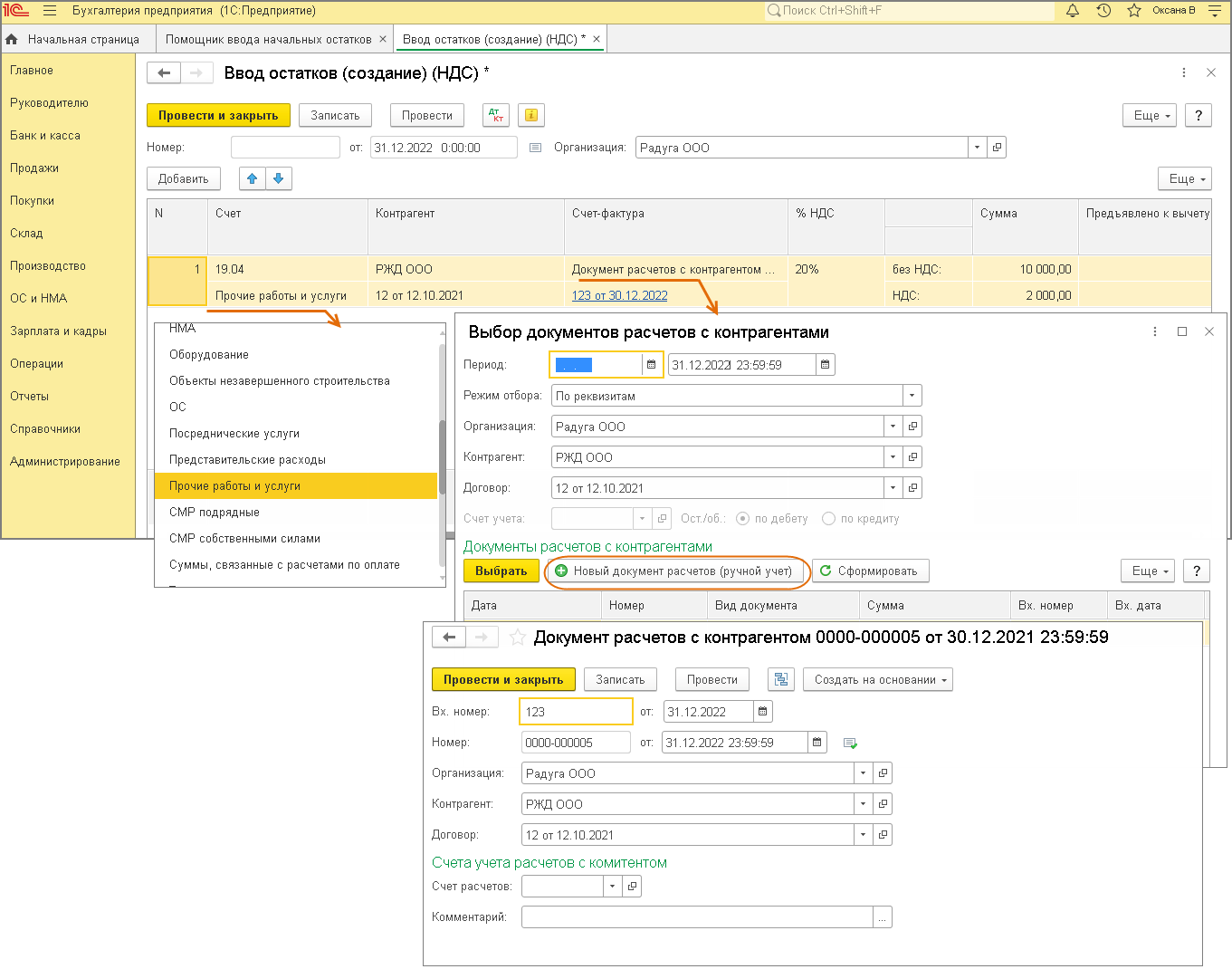1232x969 pixels.
Task: Click the Номер field in Ввод остатков
Action: tap(285, 148)
